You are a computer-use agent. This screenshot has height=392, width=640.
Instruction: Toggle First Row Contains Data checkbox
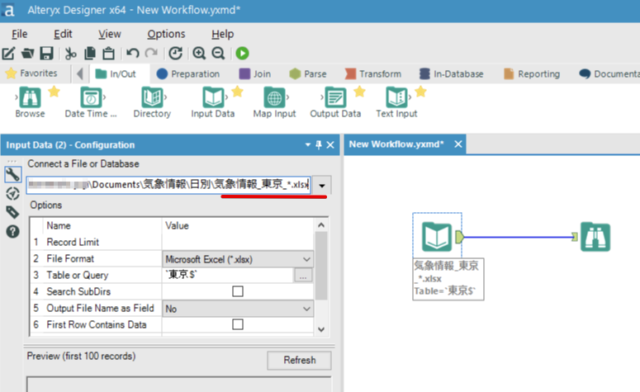(x=238, y=324)
